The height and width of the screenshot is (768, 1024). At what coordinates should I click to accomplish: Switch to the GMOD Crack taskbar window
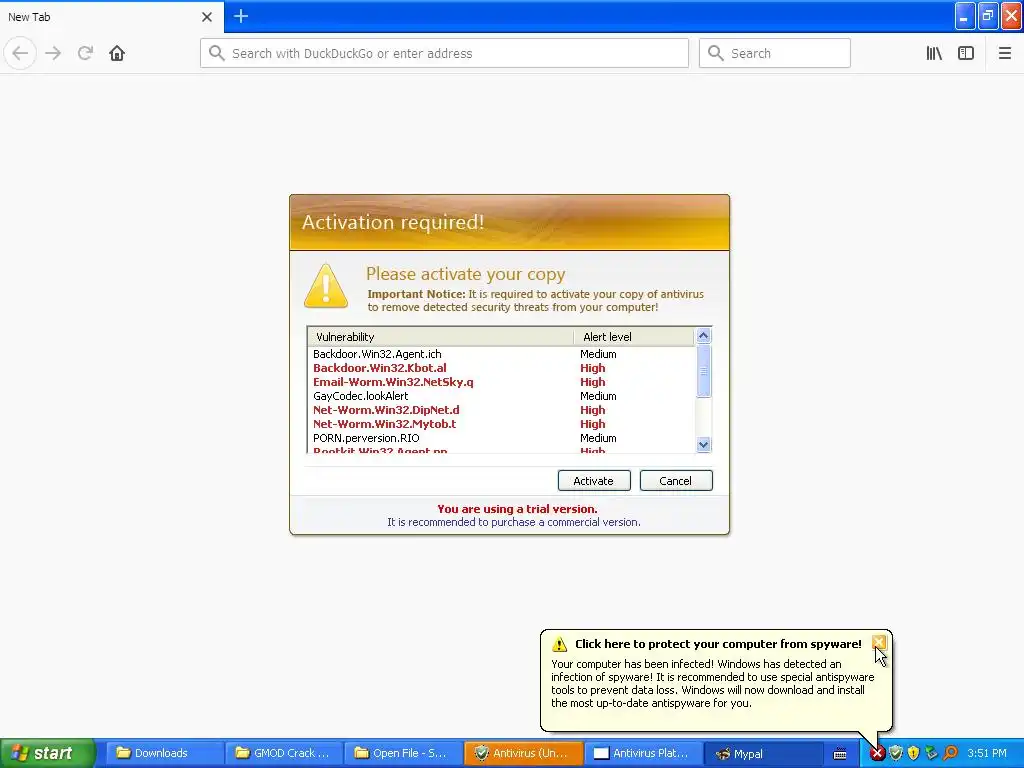pos(283,753)
